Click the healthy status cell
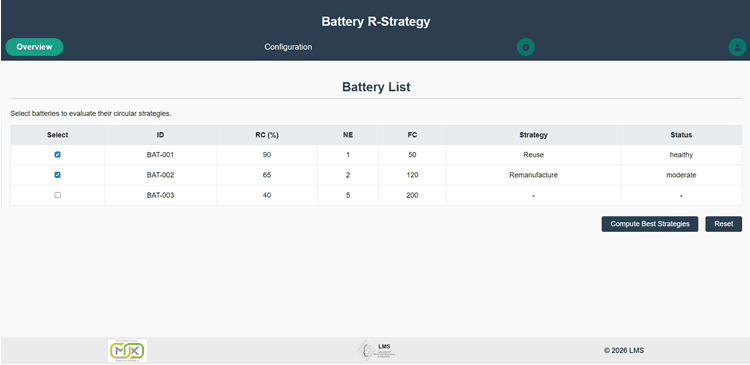Screen dimensions: 750x365 coord(681,155)
